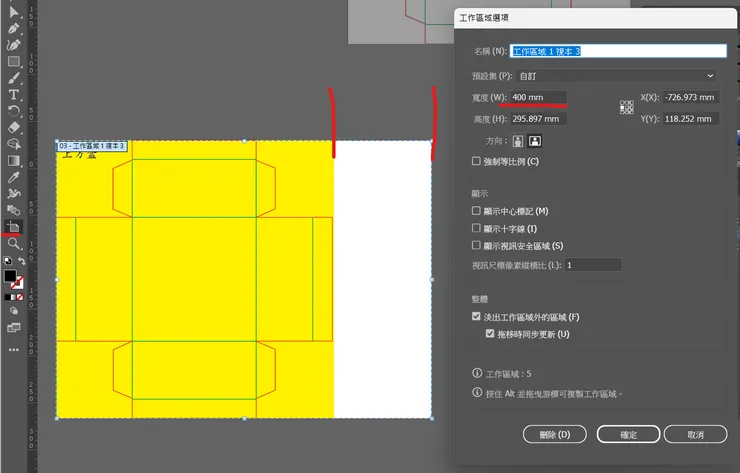The image size is (740, 473).
Task: Open the drawing modes icon
Action: click(x=14, y=311)
